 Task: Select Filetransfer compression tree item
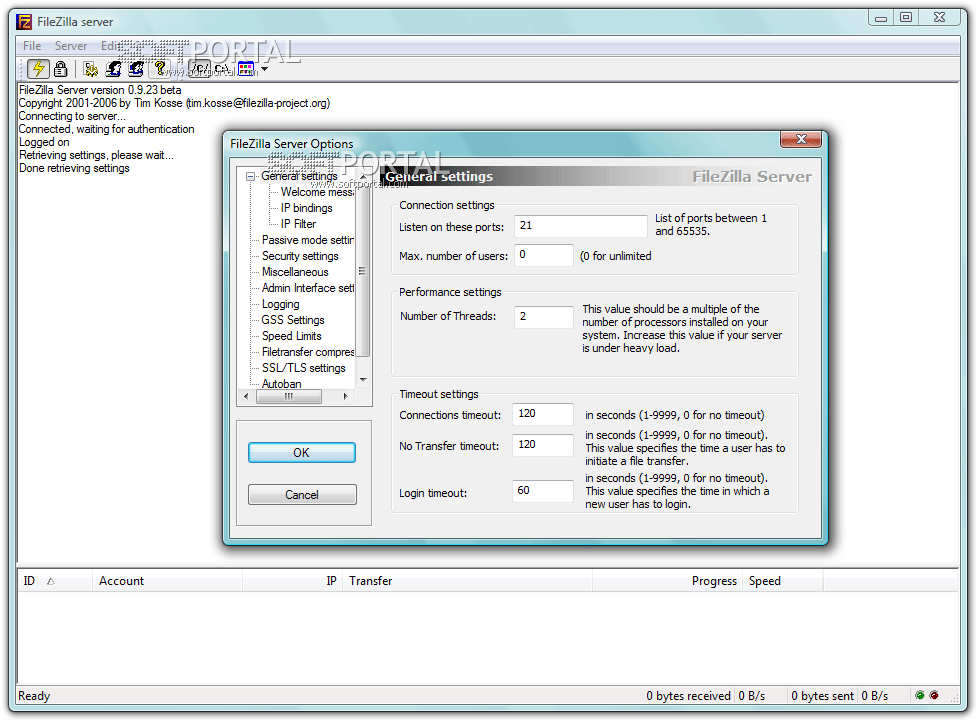(x=307, y=352)
